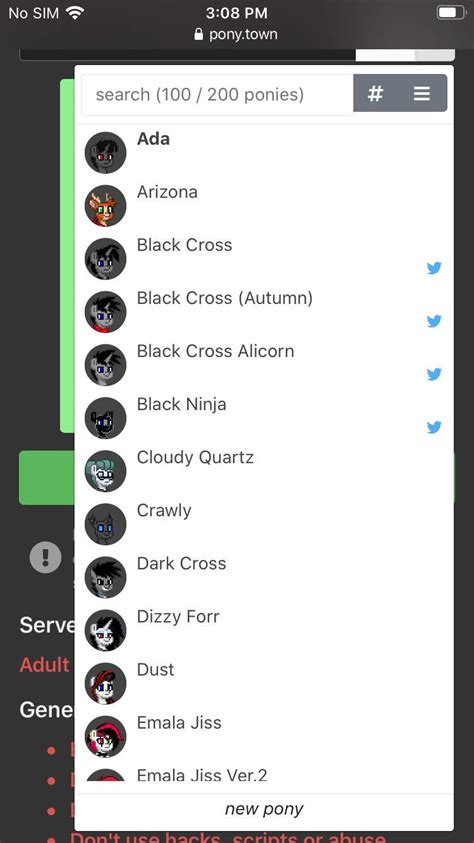Choose the Cloudy Quartz avatar

105,471
